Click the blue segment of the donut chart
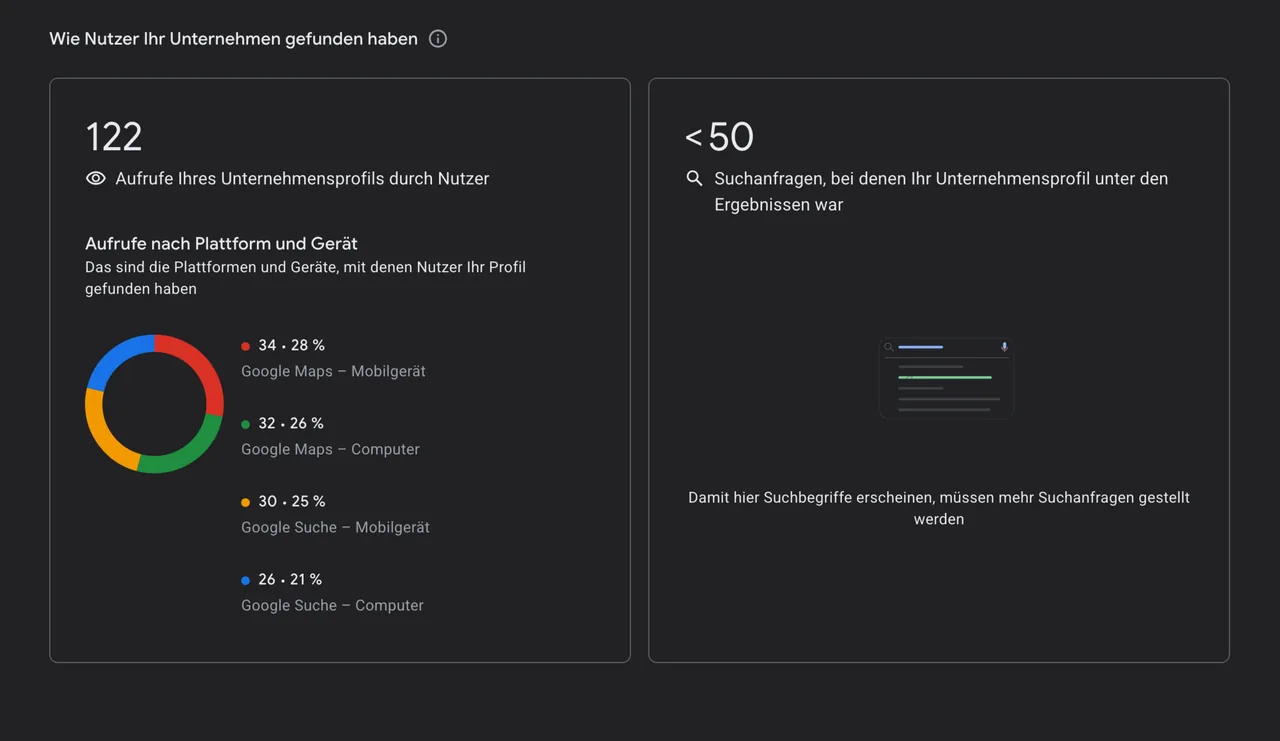1280x741 pixels. pos(113,358)
